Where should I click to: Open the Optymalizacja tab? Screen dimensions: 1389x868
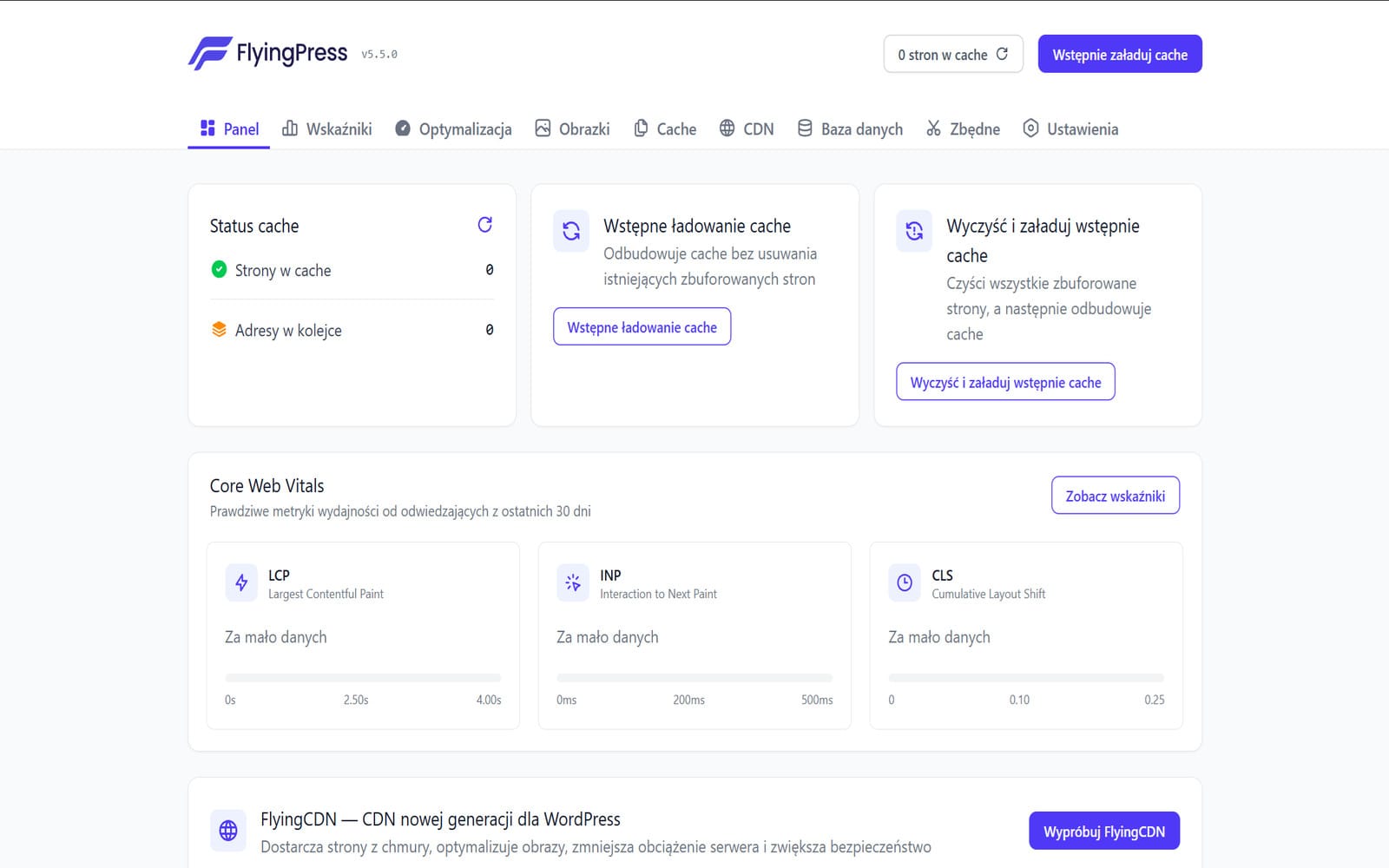tap(453, 129)
